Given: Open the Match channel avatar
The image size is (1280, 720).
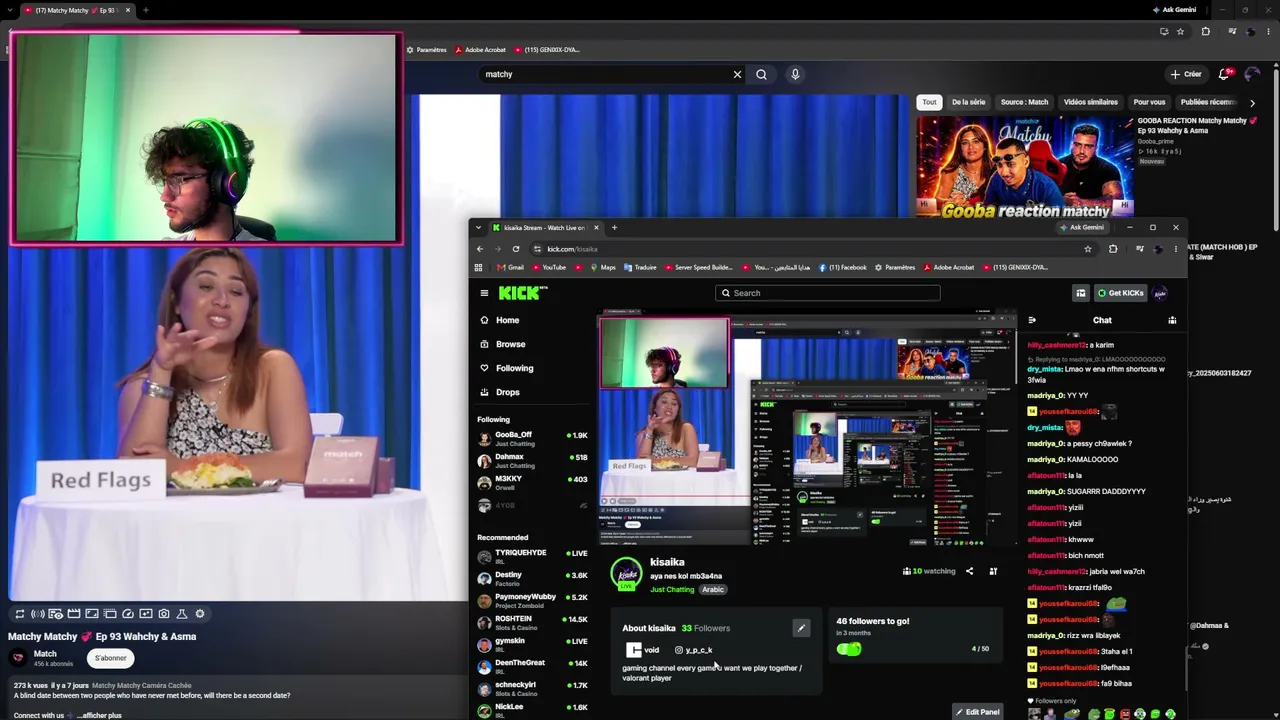Looking at the screenshot, I should [x=18, y=657].
